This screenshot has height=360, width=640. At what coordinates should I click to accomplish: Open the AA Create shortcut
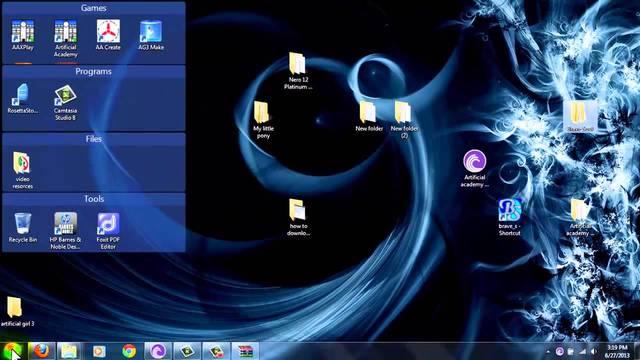[x=108, y=35]
